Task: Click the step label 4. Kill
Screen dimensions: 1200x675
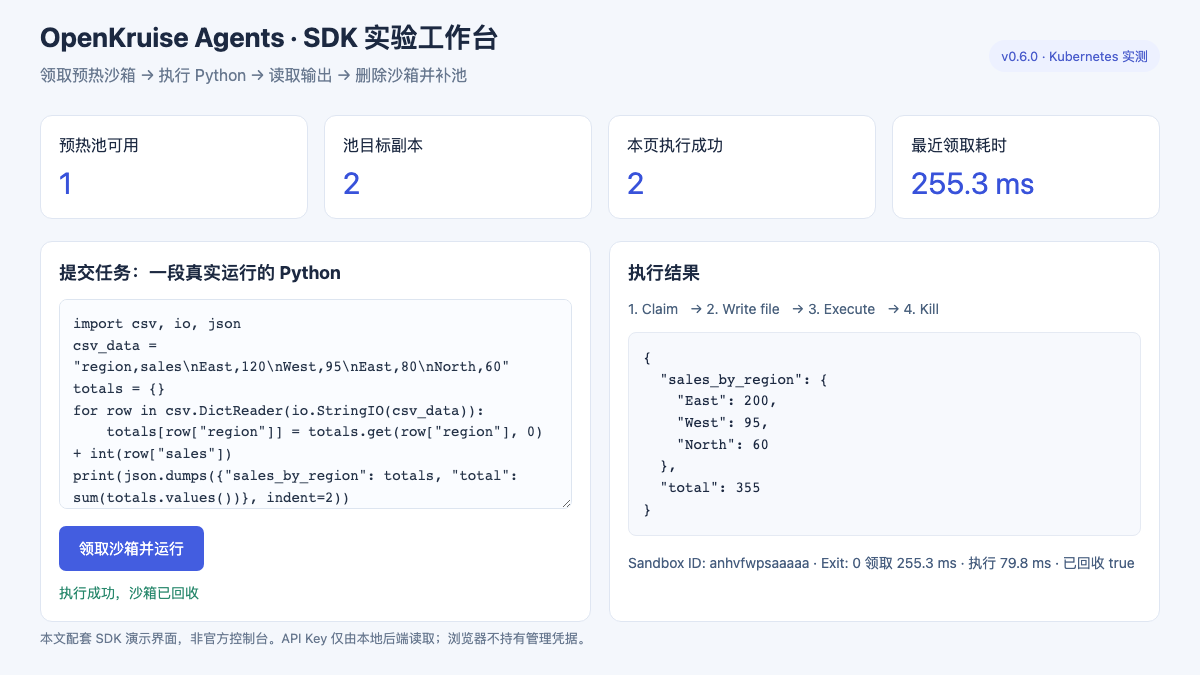Action: [921, 309]
